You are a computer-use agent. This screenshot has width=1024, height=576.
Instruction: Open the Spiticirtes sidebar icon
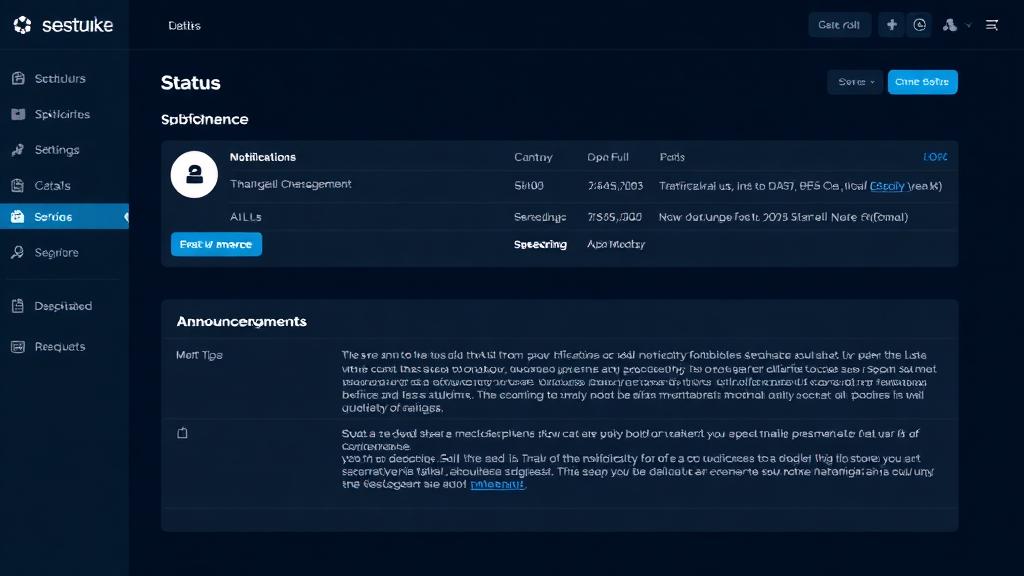click(17, 114)
